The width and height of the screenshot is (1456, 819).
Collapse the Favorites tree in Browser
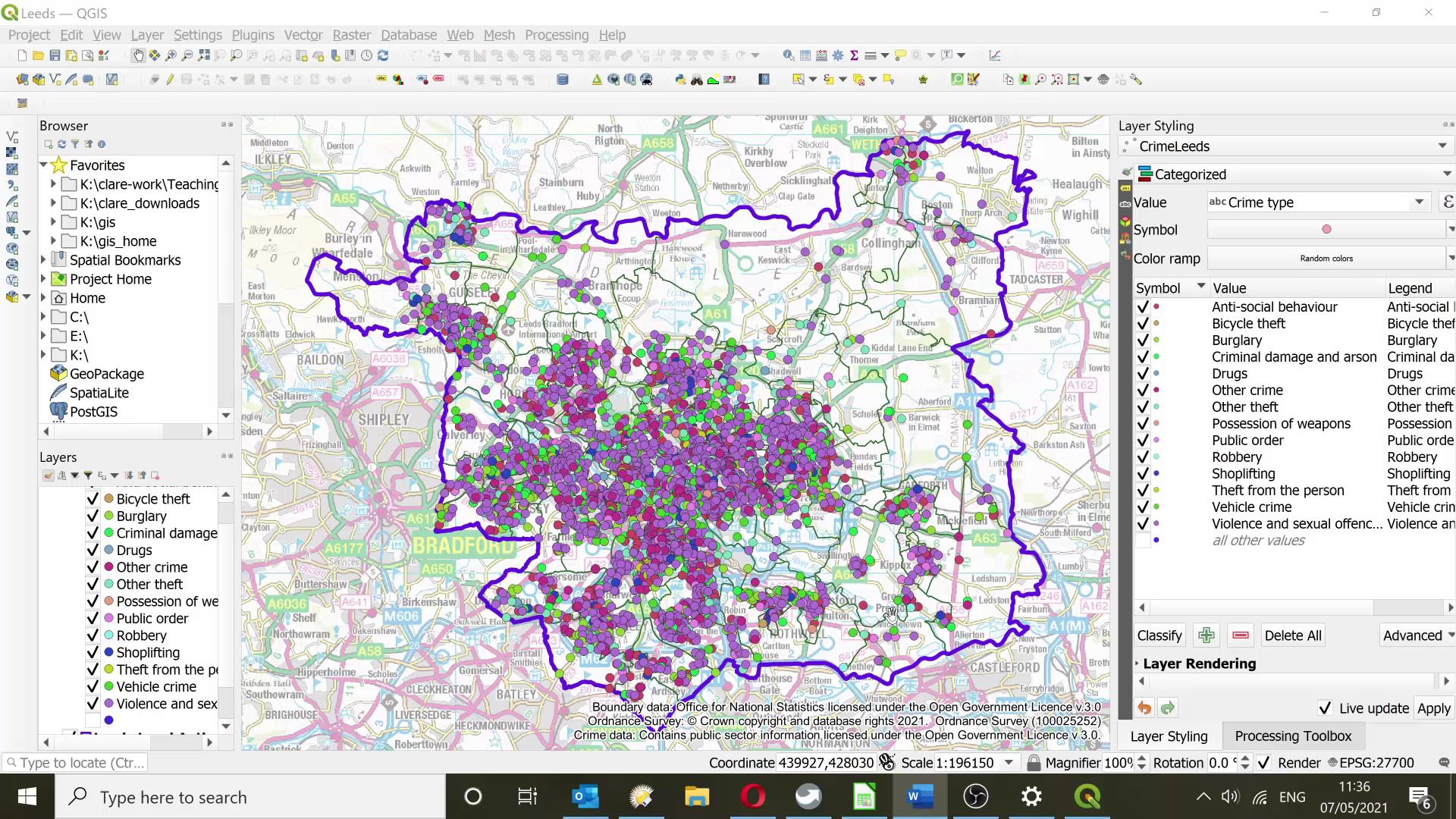pos(43,165)
